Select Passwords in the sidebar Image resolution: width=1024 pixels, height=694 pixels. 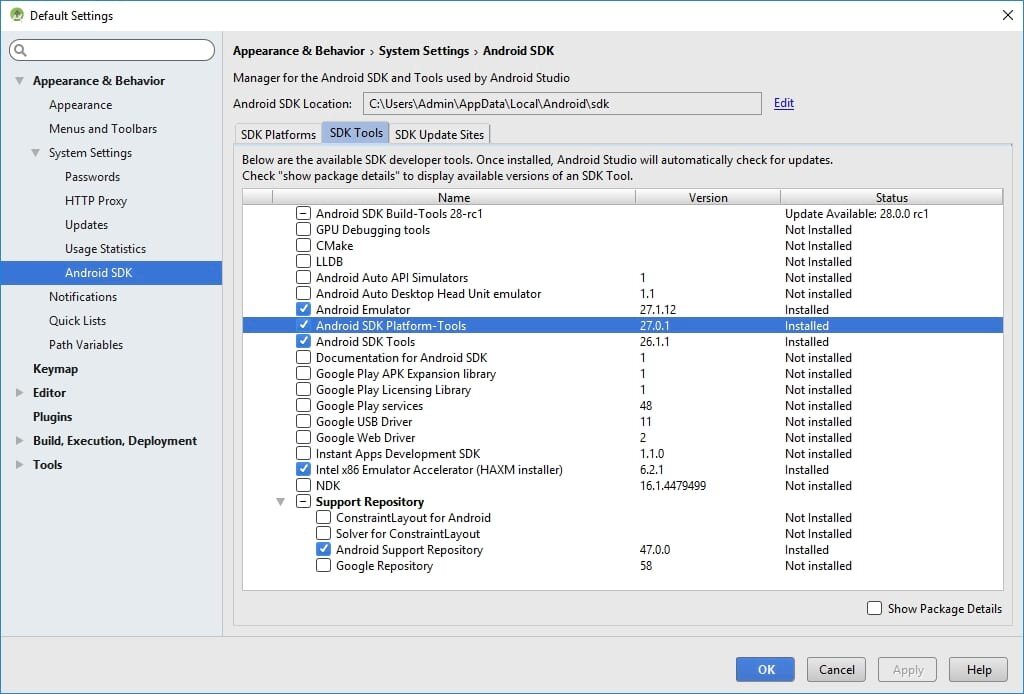[92, 177]
